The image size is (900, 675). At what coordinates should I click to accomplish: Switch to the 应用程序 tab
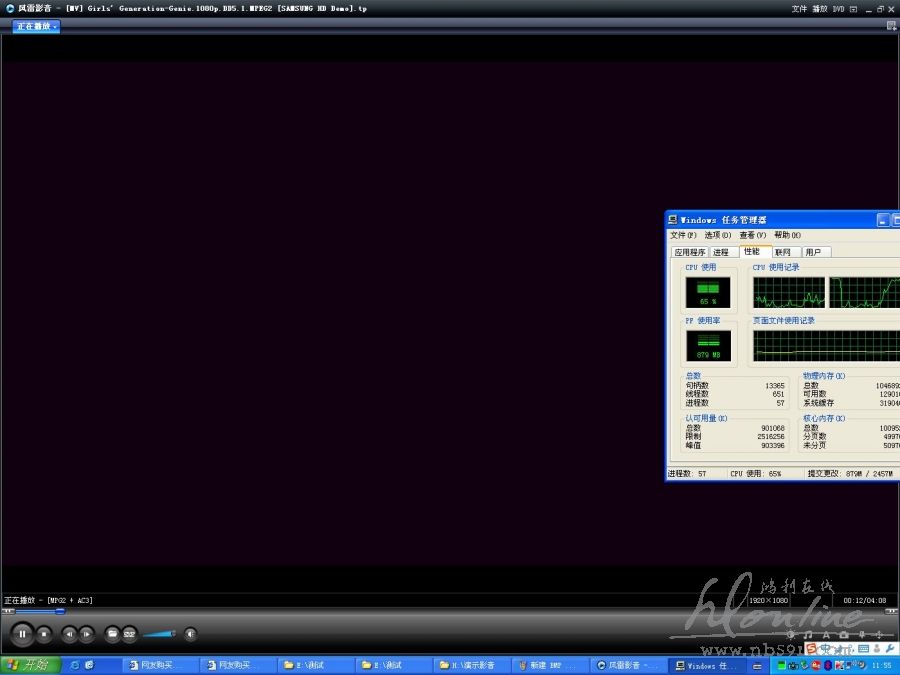click(689, 252)
